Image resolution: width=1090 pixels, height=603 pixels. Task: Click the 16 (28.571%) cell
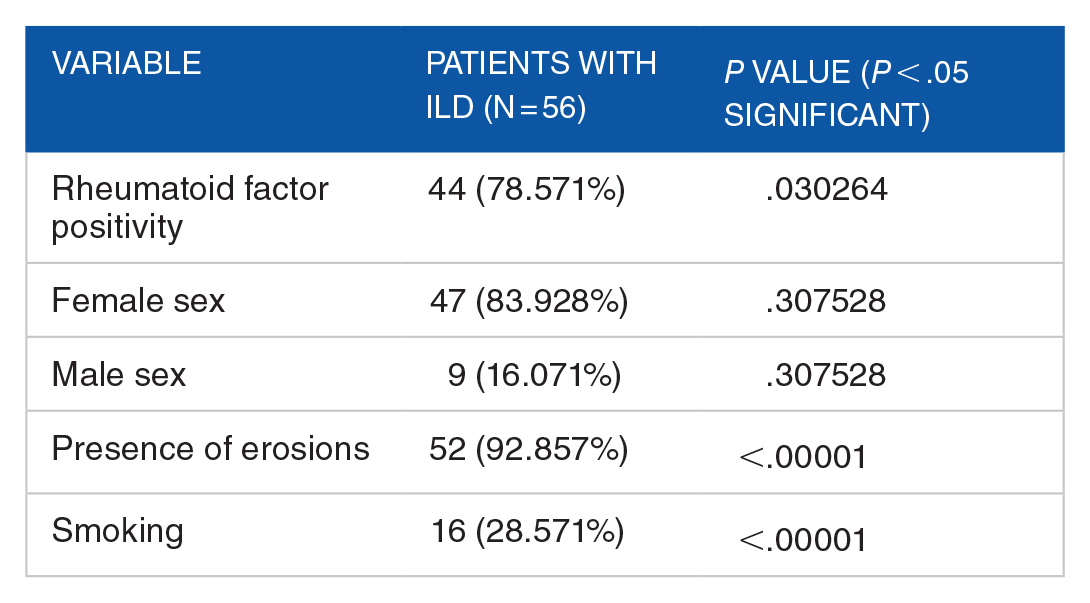[x=528, y=532]
